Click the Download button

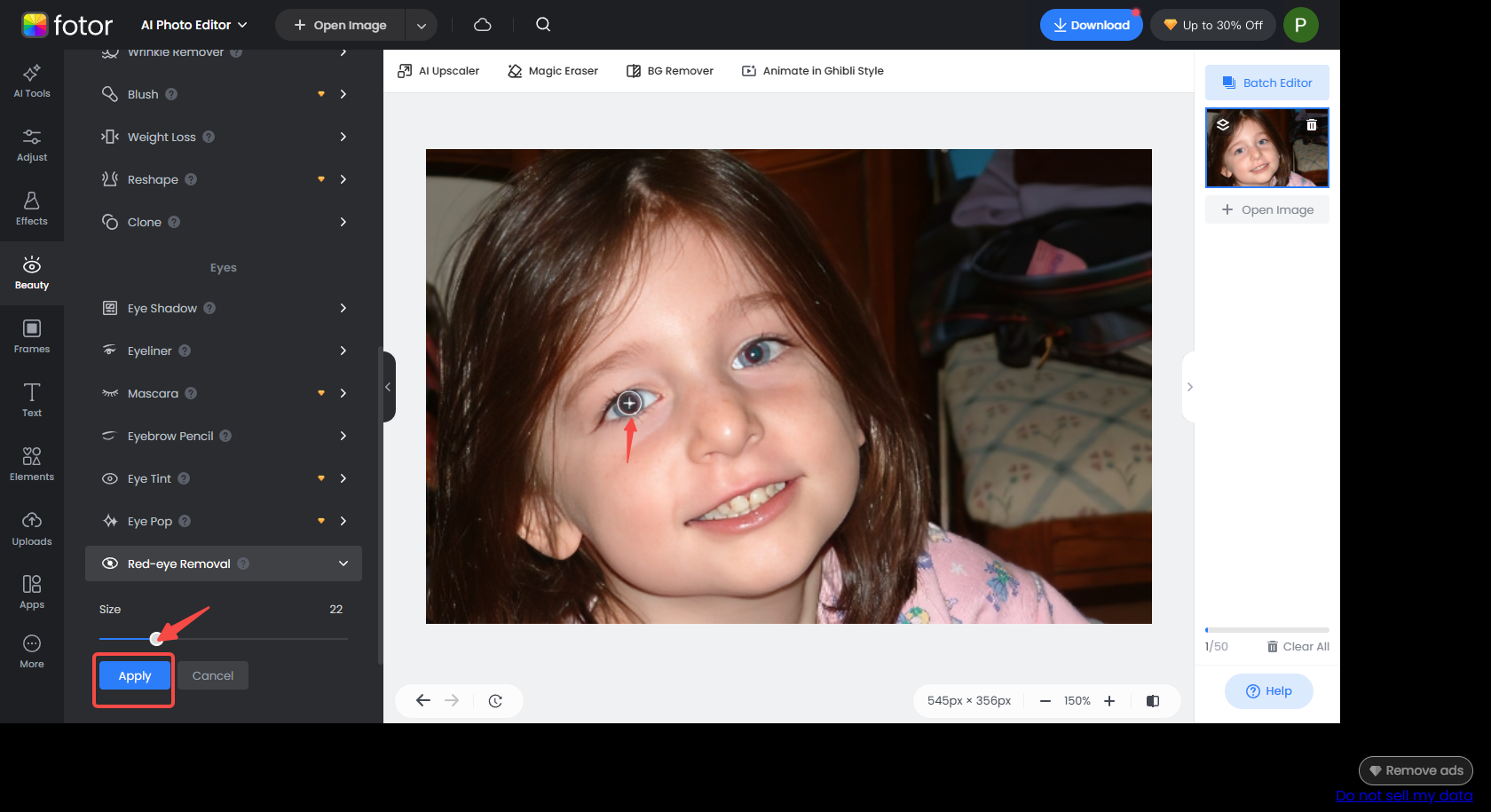tap(1091, 25)
